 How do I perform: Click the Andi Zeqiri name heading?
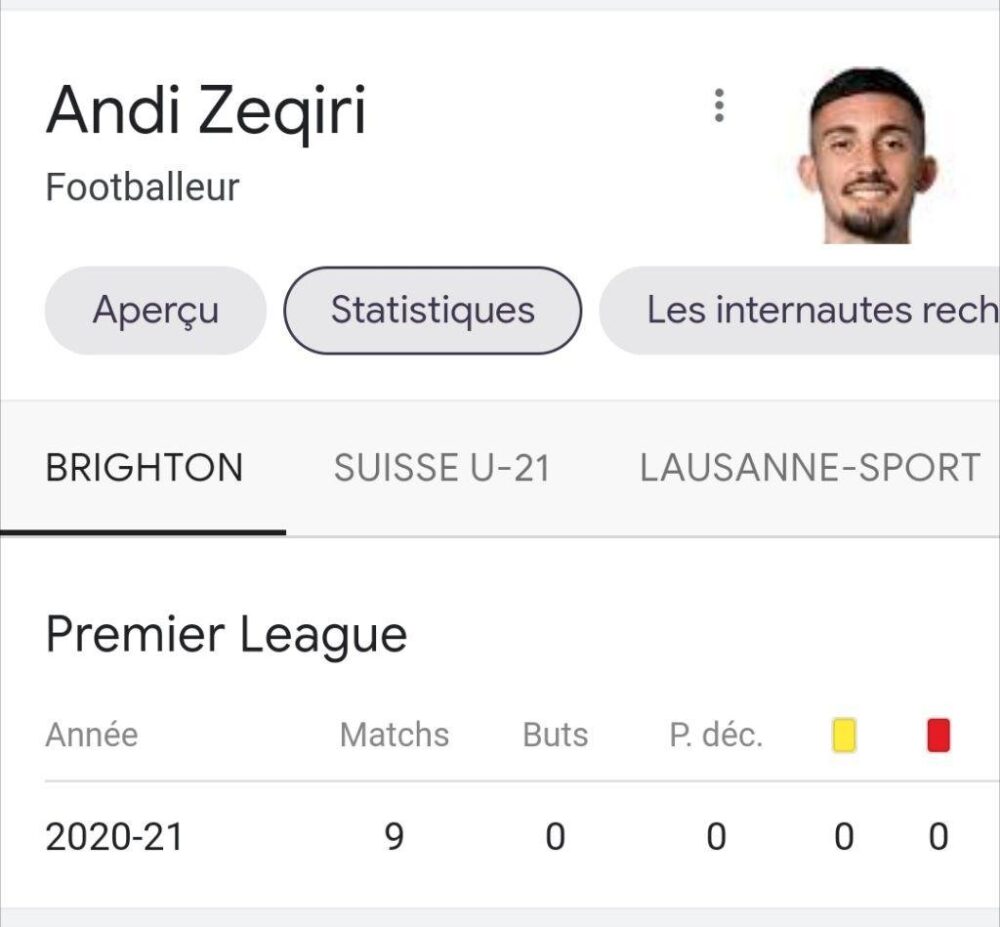(x=206, y=111)
